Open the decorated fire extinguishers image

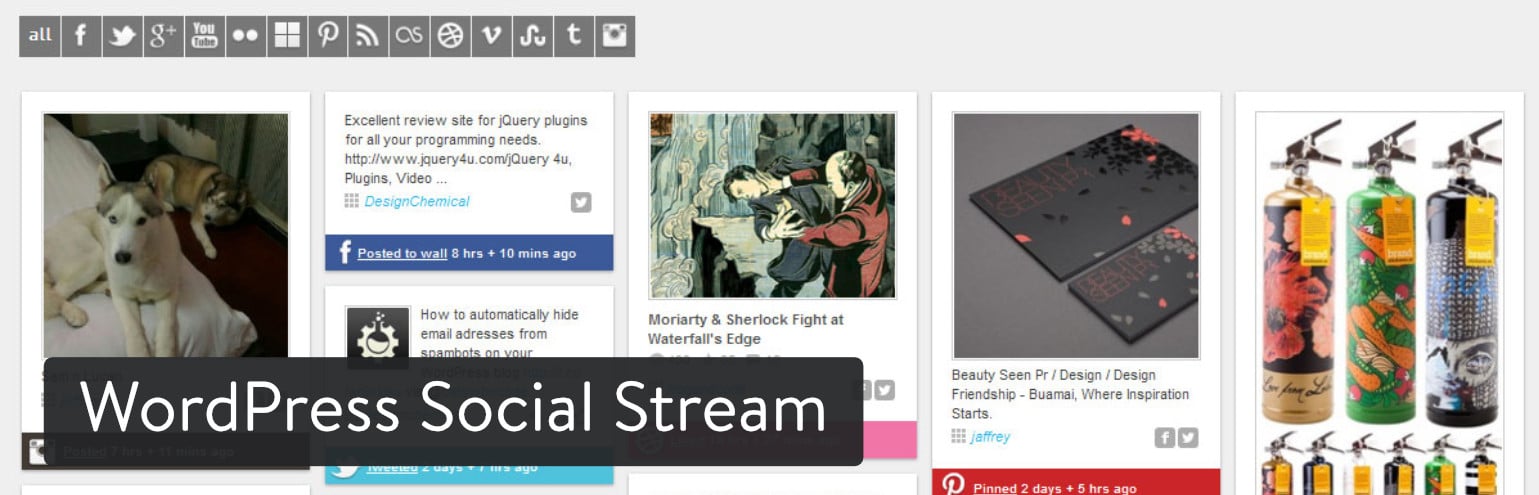click(1380, 303)
